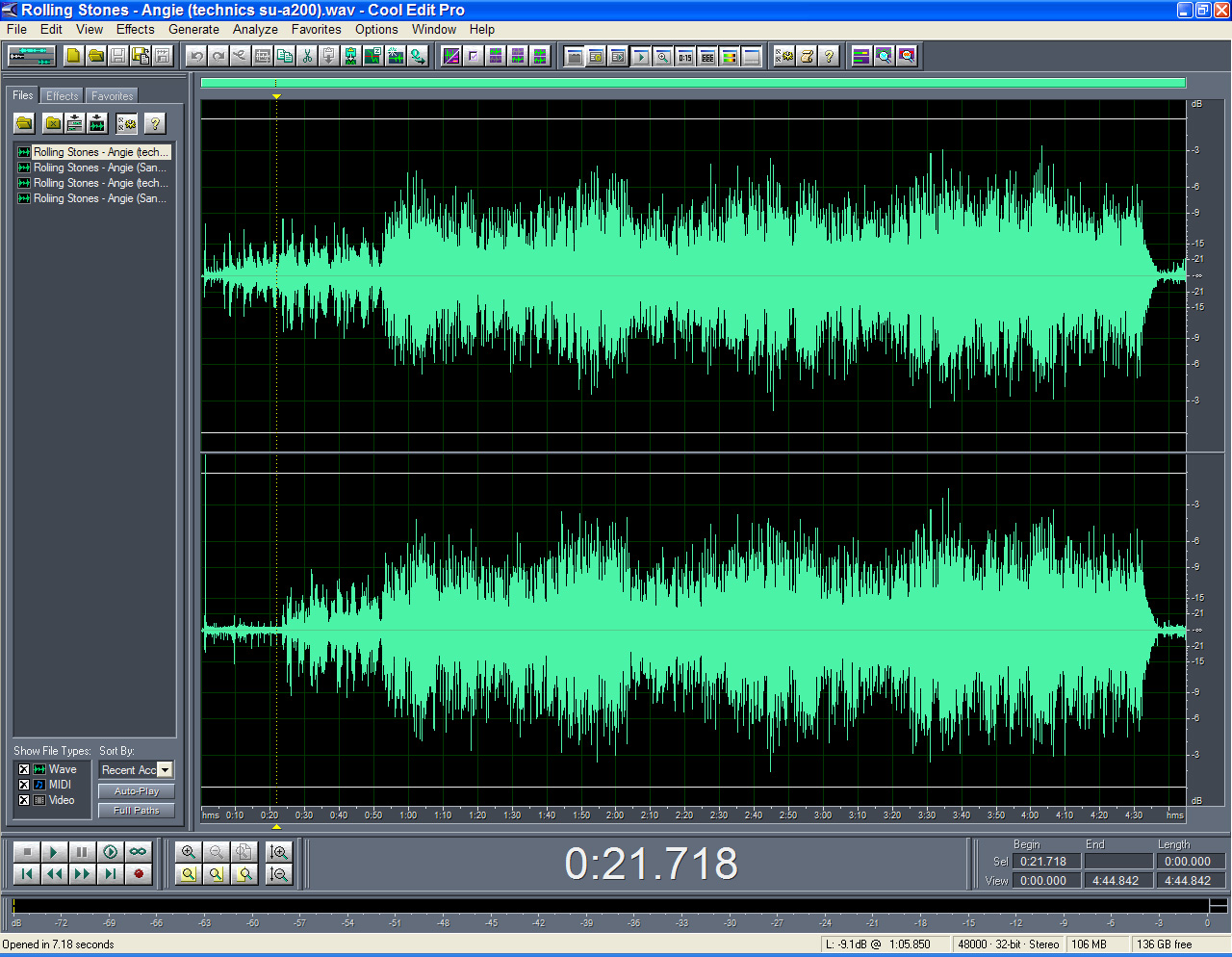Open the Sort By dropdown
This screenshot has width=1232, height=957.
click(165, 770)
